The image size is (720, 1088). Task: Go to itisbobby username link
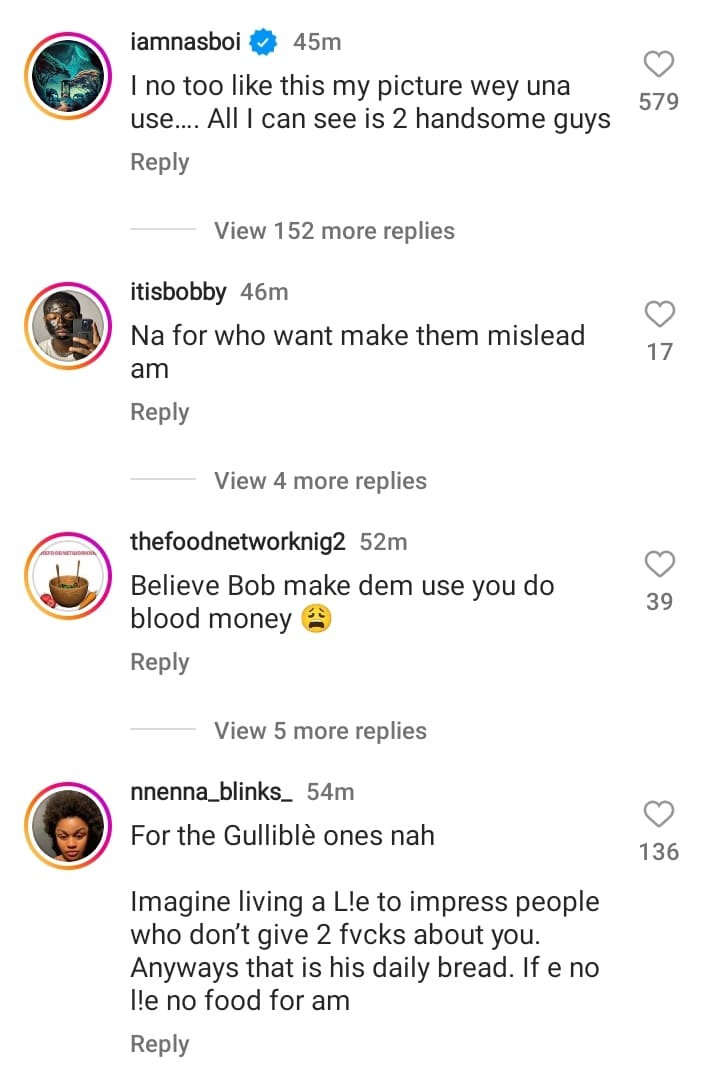coord(178,292)
